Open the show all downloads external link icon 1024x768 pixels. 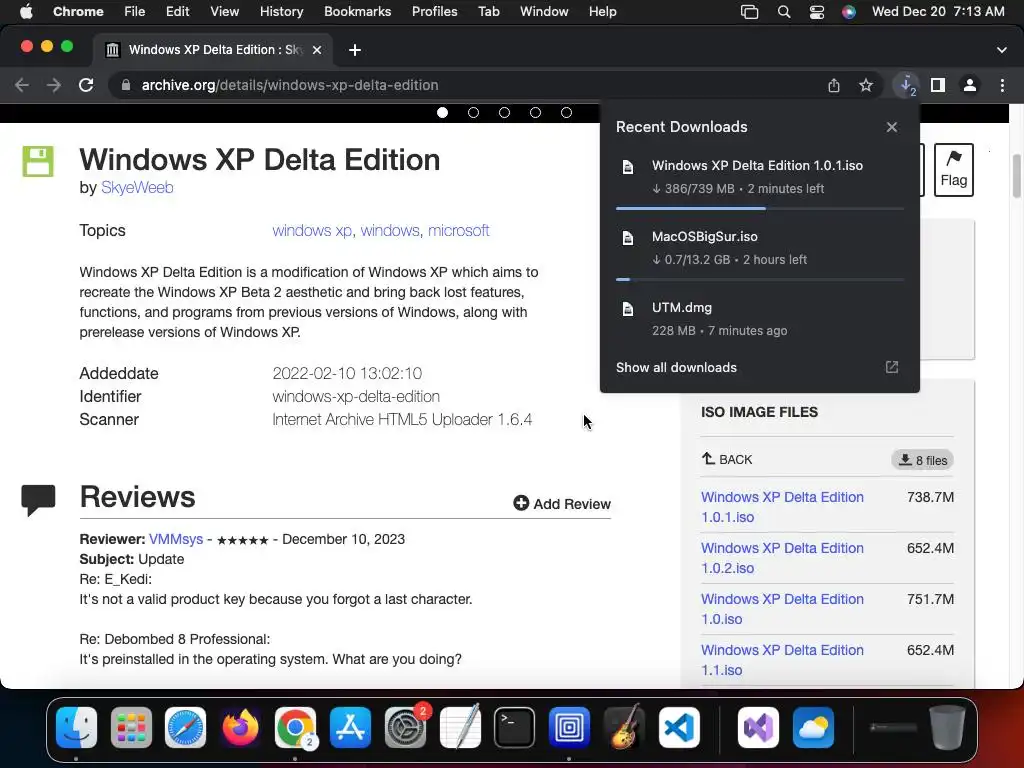(891, 367)
